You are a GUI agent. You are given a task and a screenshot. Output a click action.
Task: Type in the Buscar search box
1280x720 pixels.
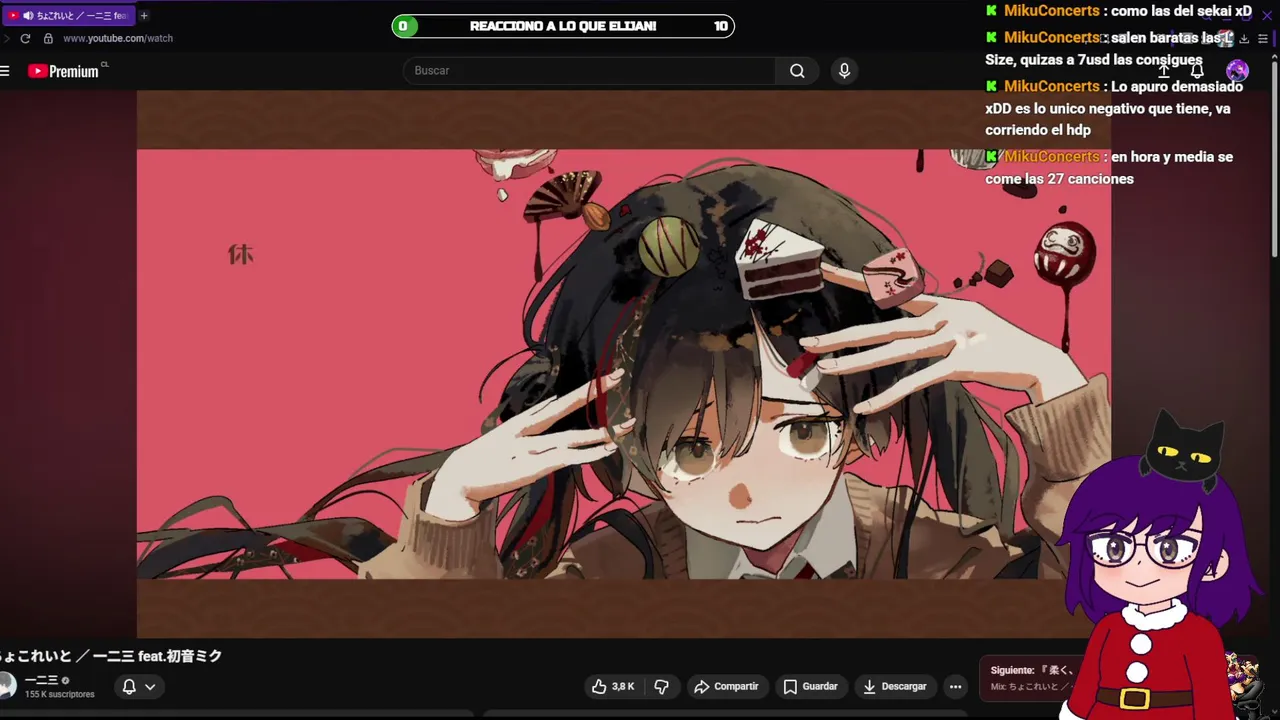(589, 71)
